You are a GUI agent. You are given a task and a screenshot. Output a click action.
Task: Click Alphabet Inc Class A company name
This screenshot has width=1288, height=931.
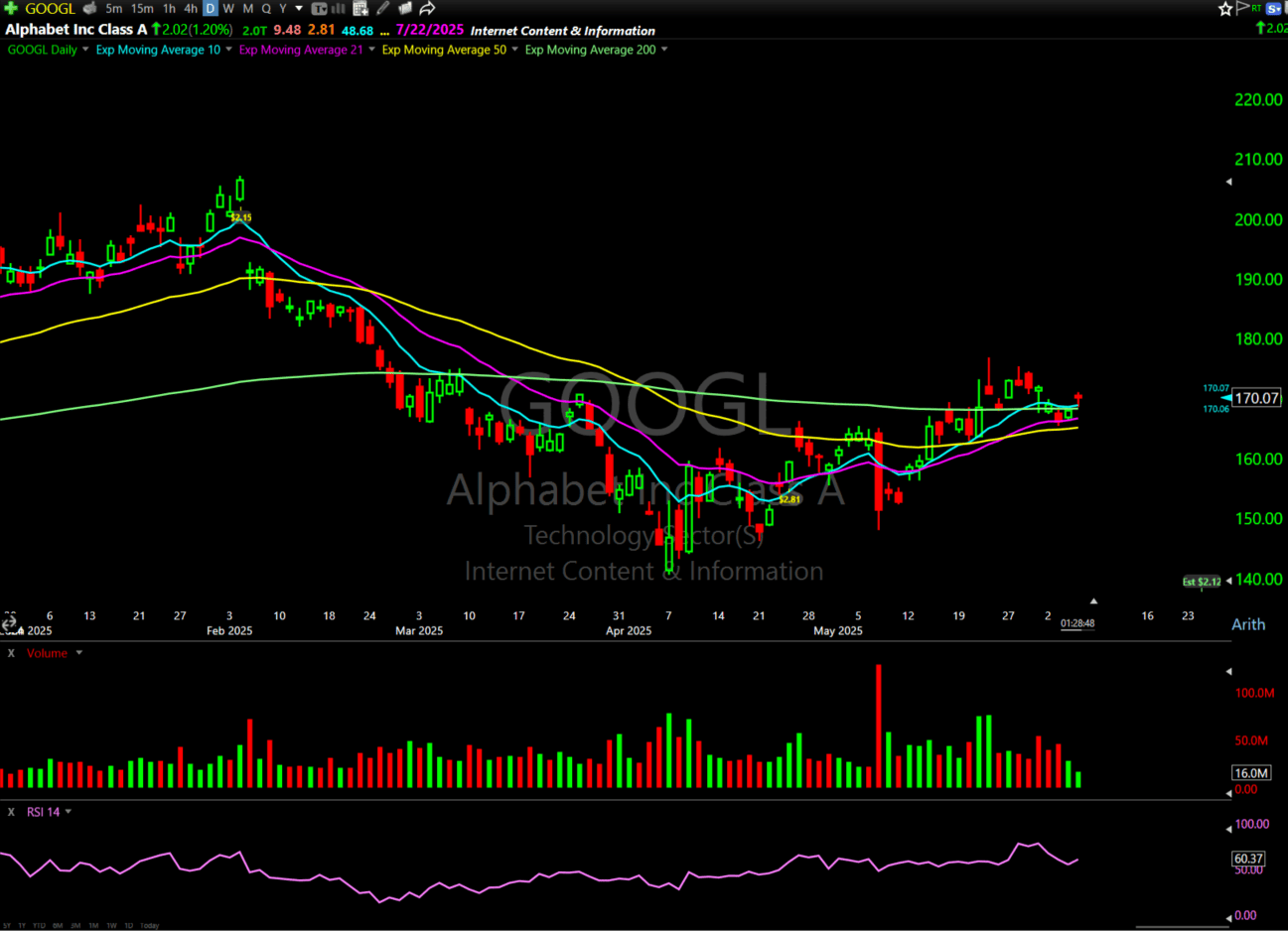76,30
